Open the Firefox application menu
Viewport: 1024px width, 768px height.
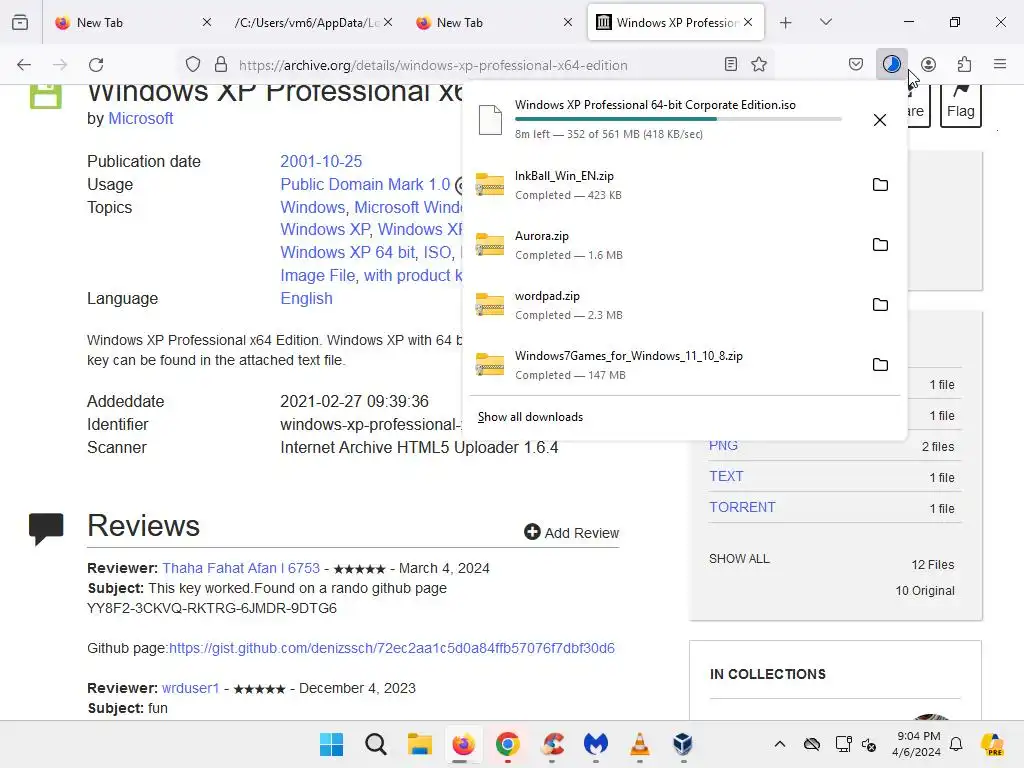(1000, 64)
